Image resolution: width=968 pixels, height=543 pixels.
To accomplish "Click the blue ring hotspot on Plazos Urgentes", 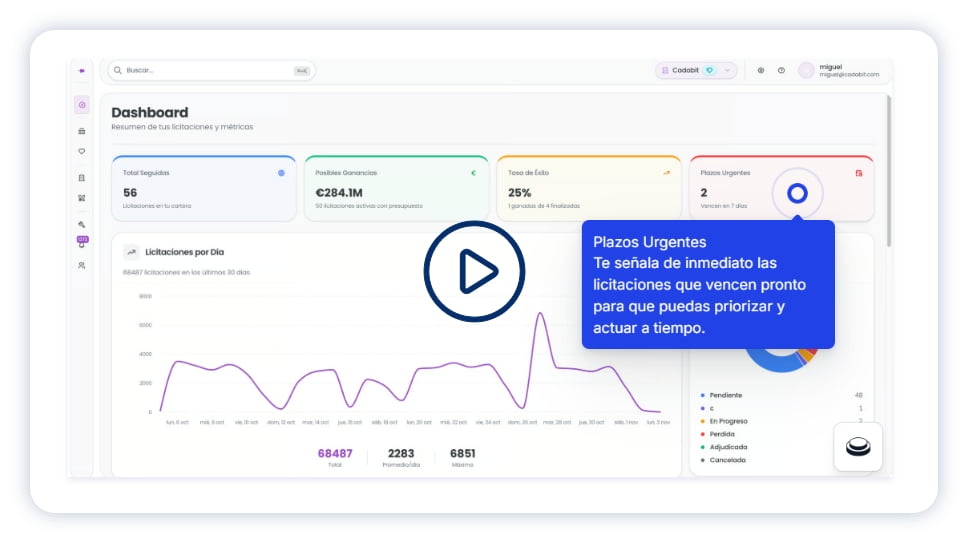I will click(797, 193).
